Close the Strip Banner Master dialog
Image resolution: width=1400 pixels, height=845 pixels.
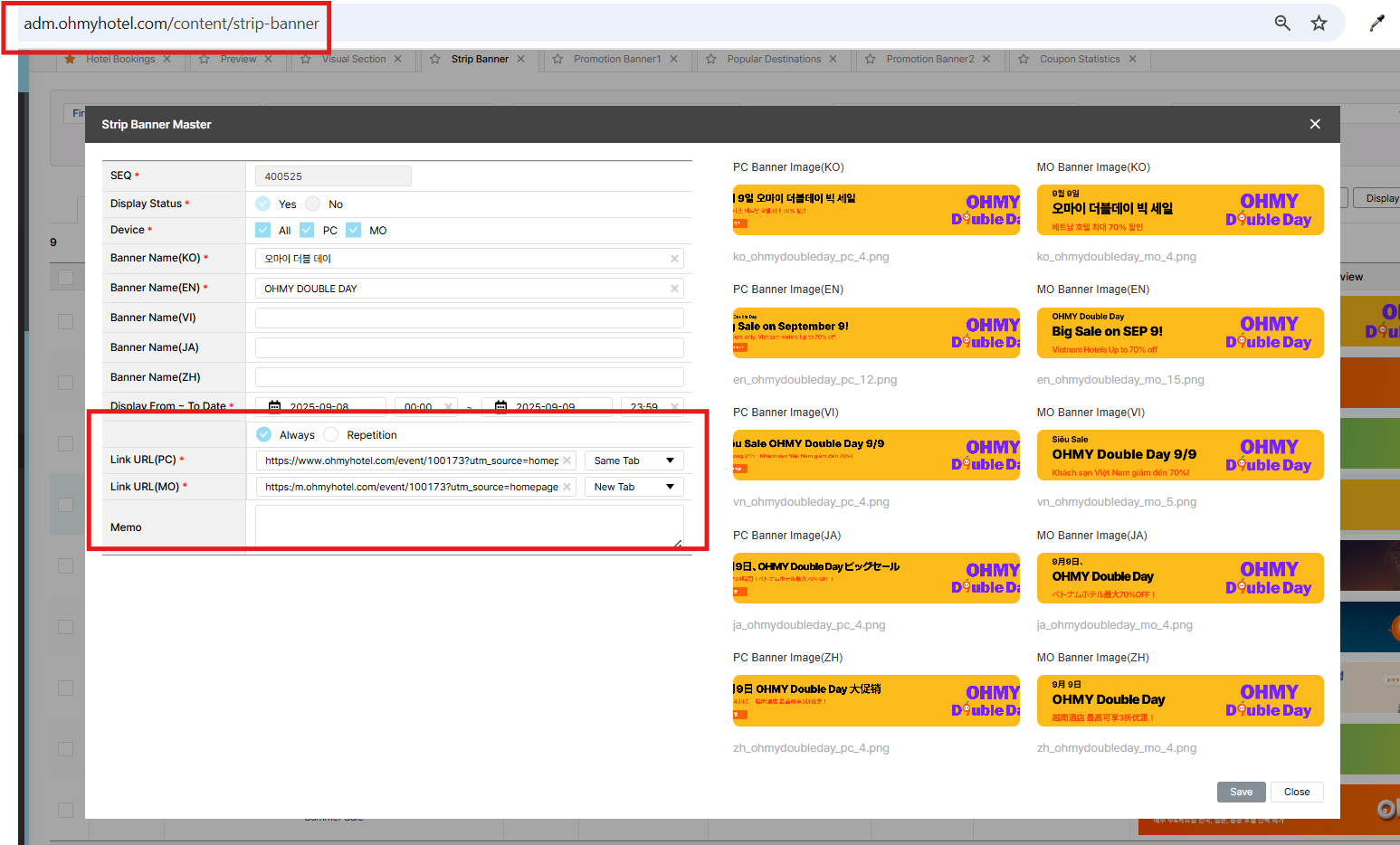(x=1315, y=124)
